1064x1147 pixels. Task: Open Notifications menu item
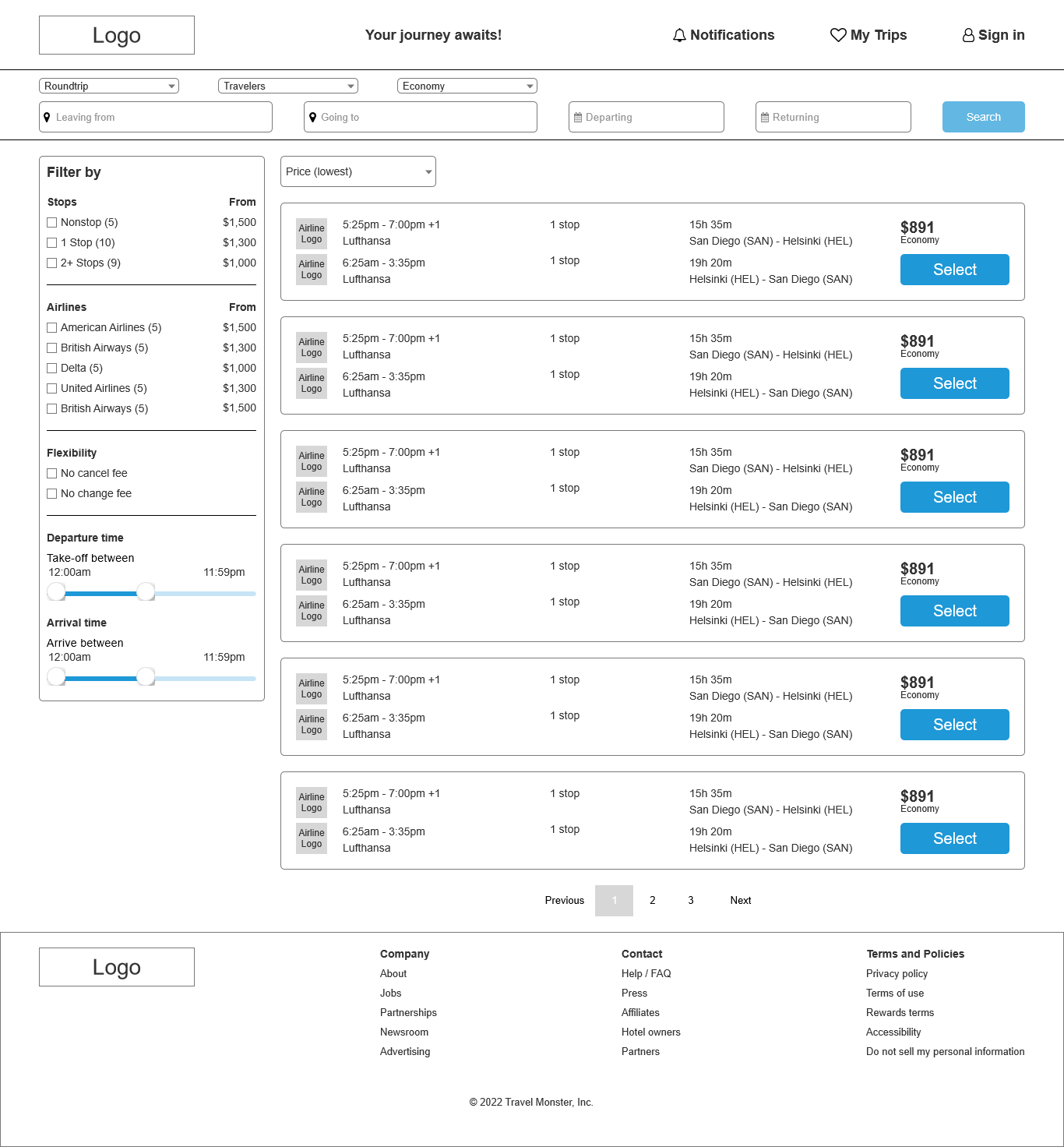724,35
